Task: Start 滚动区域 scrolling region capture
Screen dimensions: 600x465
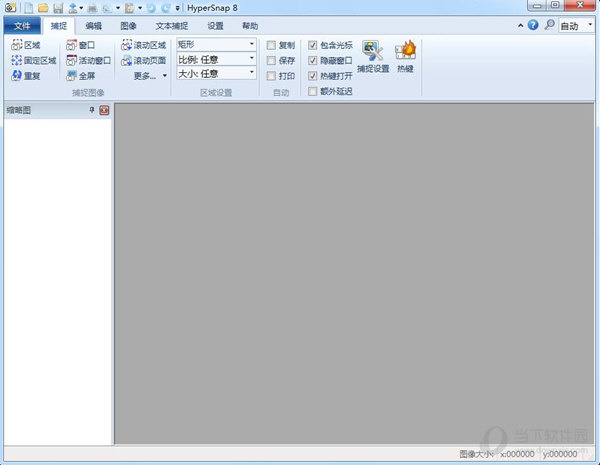Action: [143, 46]
